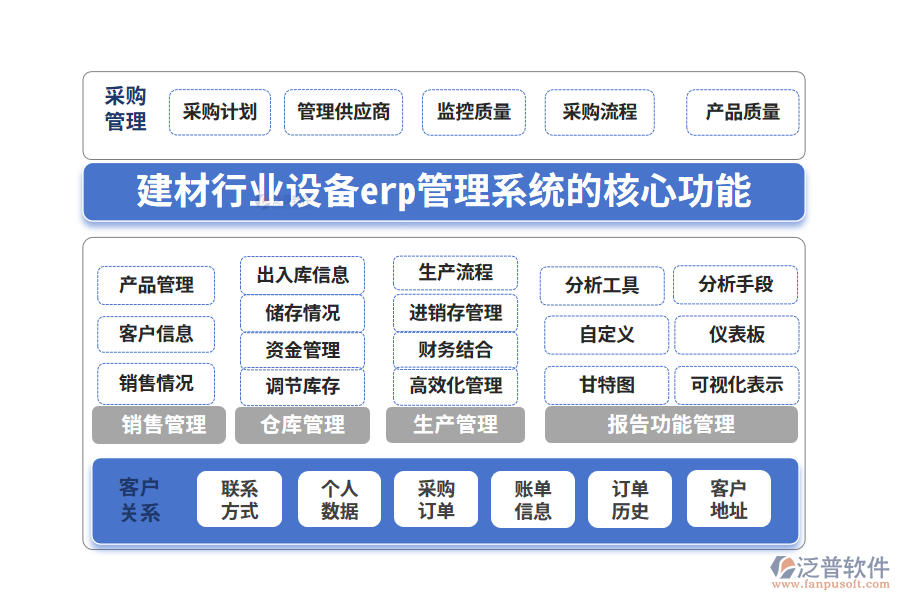Switch to the 销售管理 section tab
Image resolution: width=900 pixels, height=600 pixels.
[x=159, y=425]
